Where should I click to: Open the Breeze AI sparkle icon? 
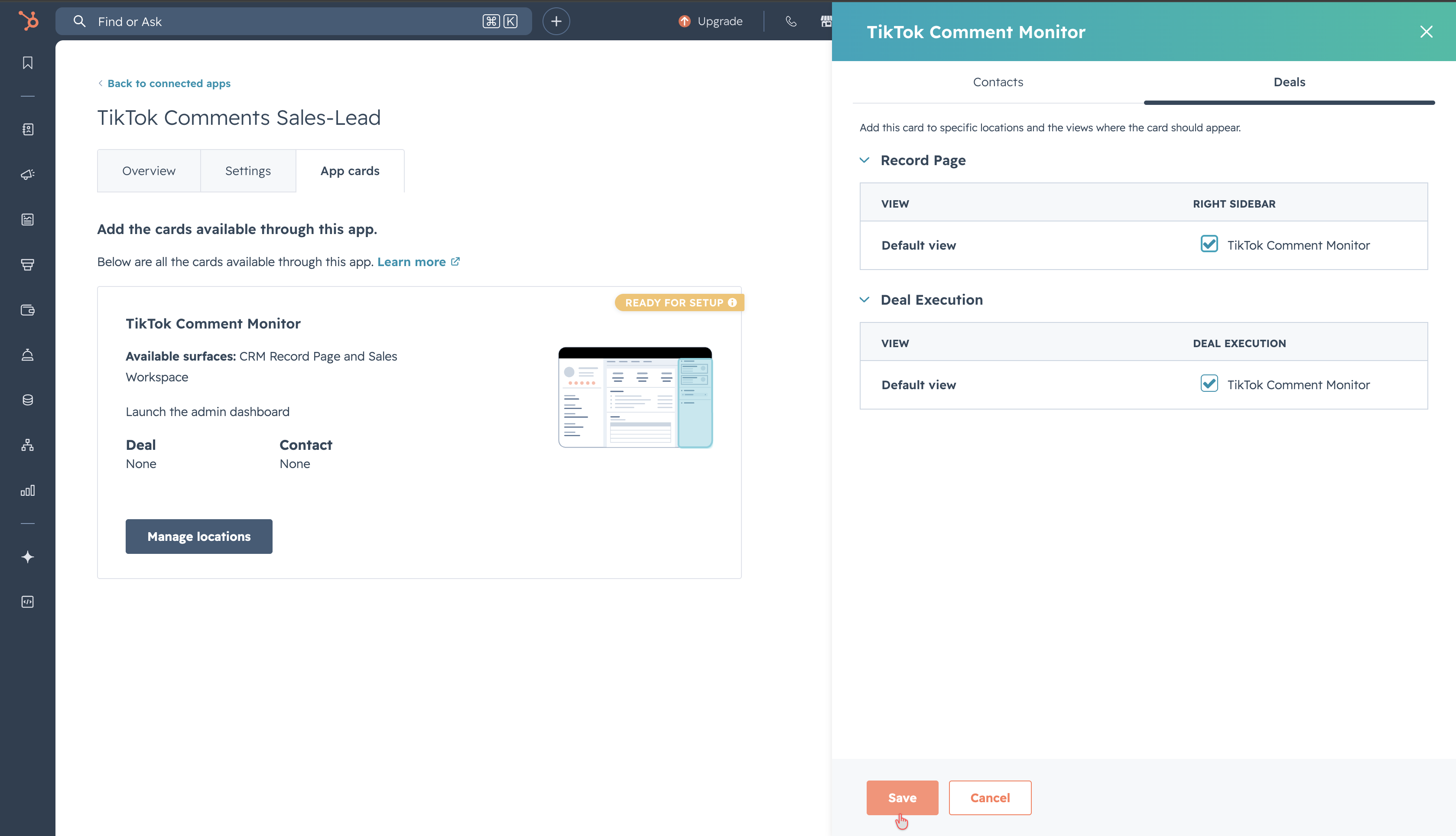(28, 557)
